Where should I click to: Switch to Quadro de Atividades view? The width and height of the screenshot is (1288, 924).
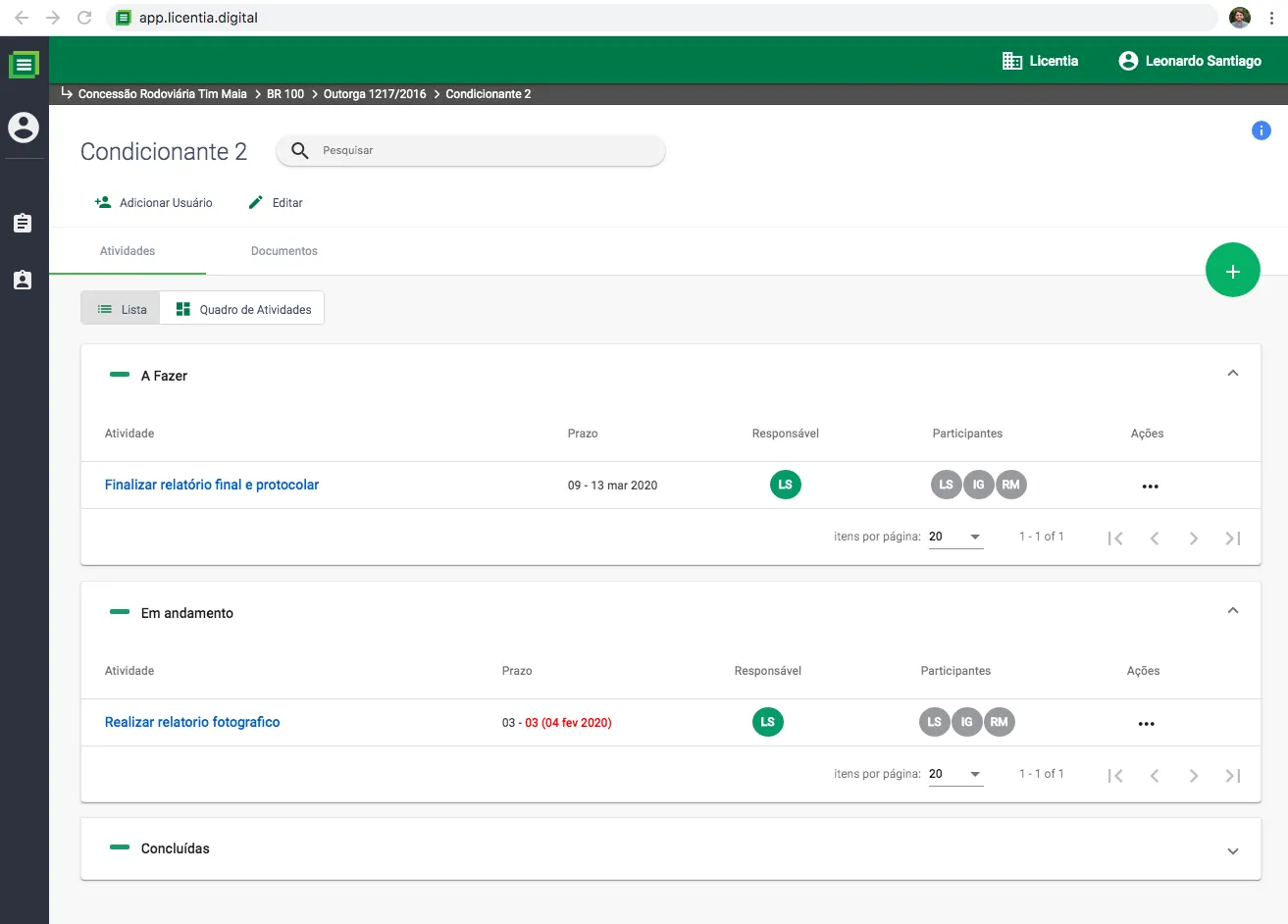(243, 309)
